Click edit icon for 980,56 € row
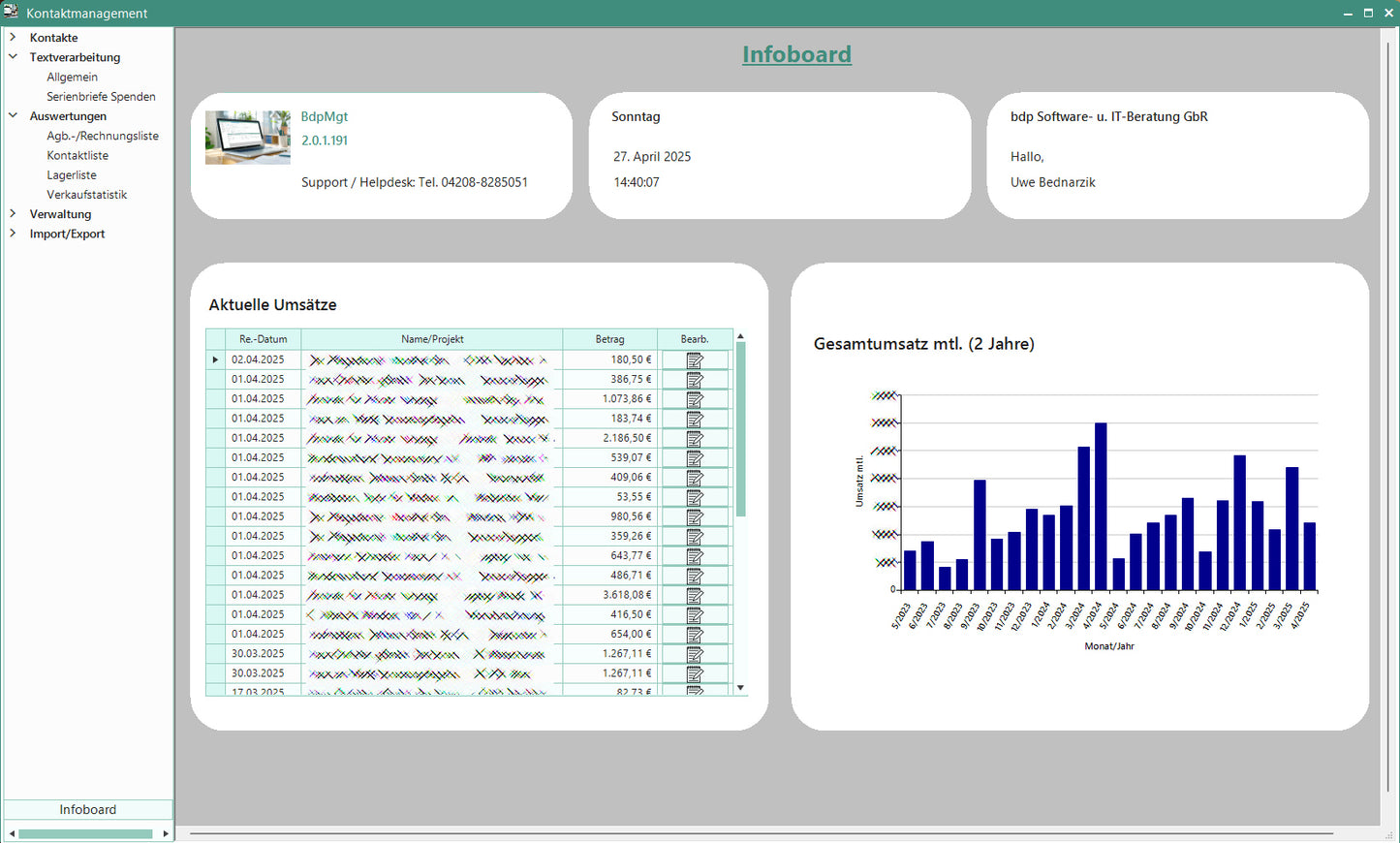The height and width of the screenshot is (843, 1400). point(695,517)
